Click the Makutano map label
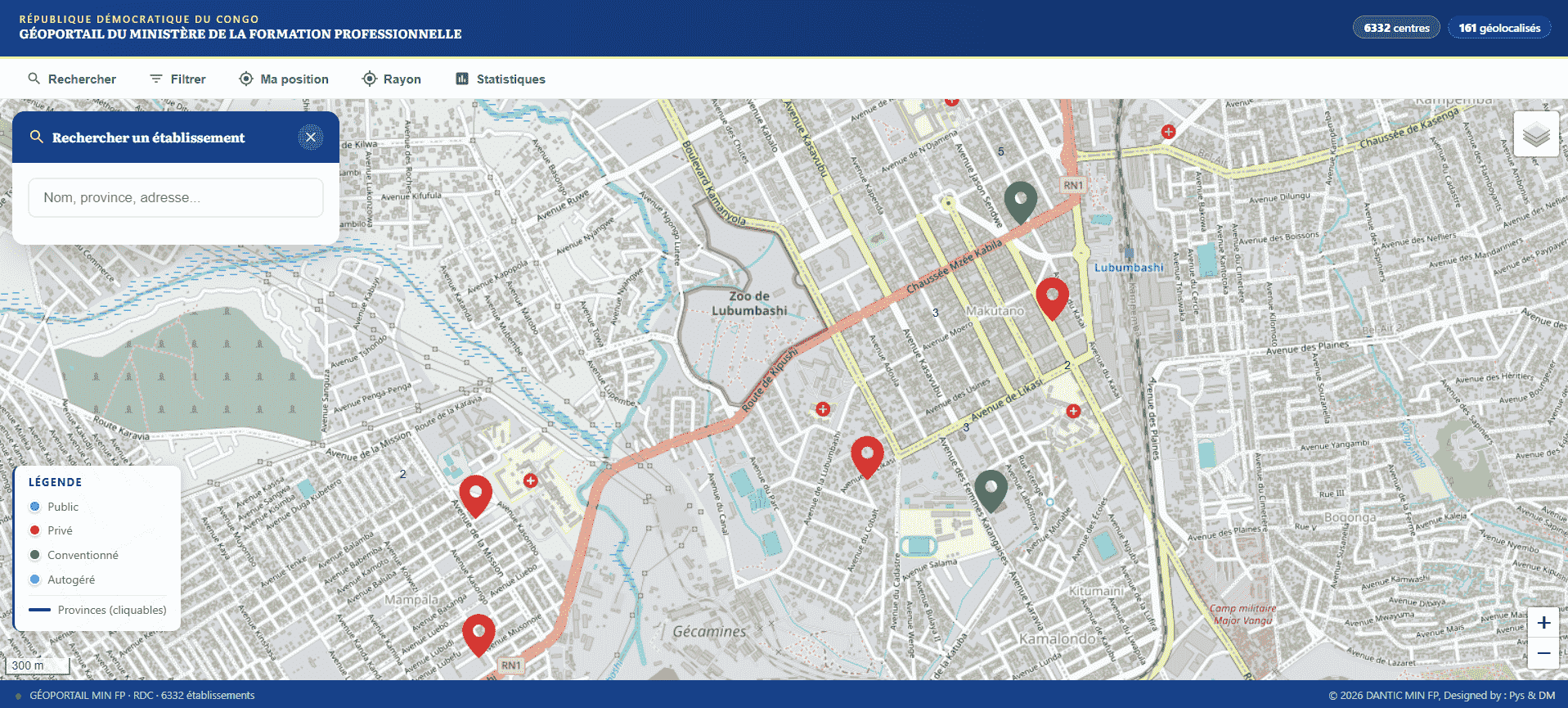The height and width of the screenshot is (708, 1568). pos(995,311)
